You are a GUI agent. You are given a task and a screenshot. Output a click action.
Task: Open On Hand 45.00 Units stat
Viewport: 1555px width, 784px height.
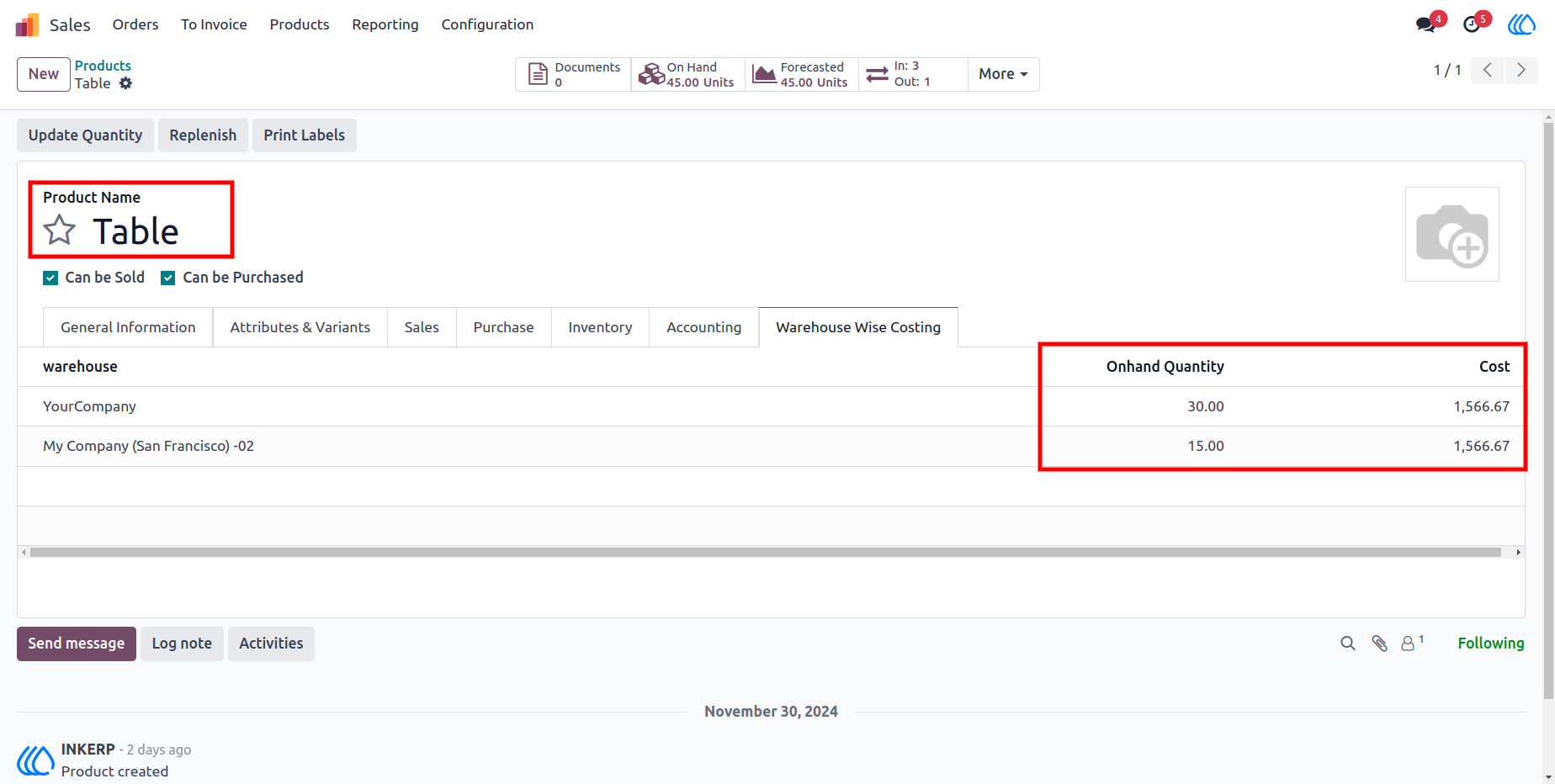687,74
